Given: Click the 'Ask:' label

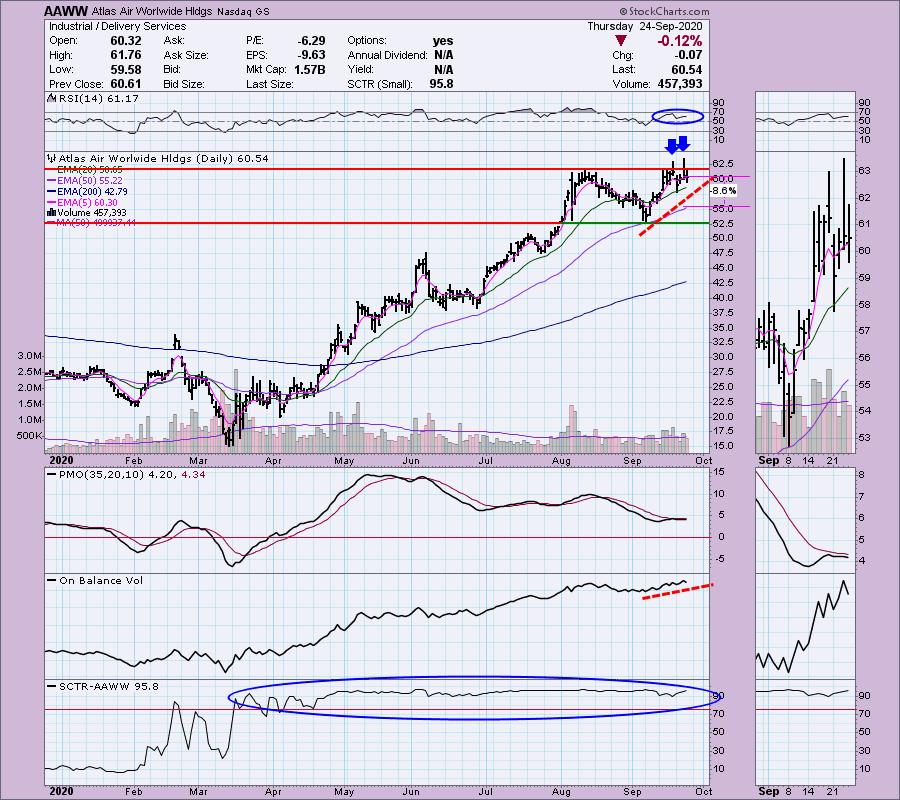Looking at the screenshot, I should click(174, 41).
